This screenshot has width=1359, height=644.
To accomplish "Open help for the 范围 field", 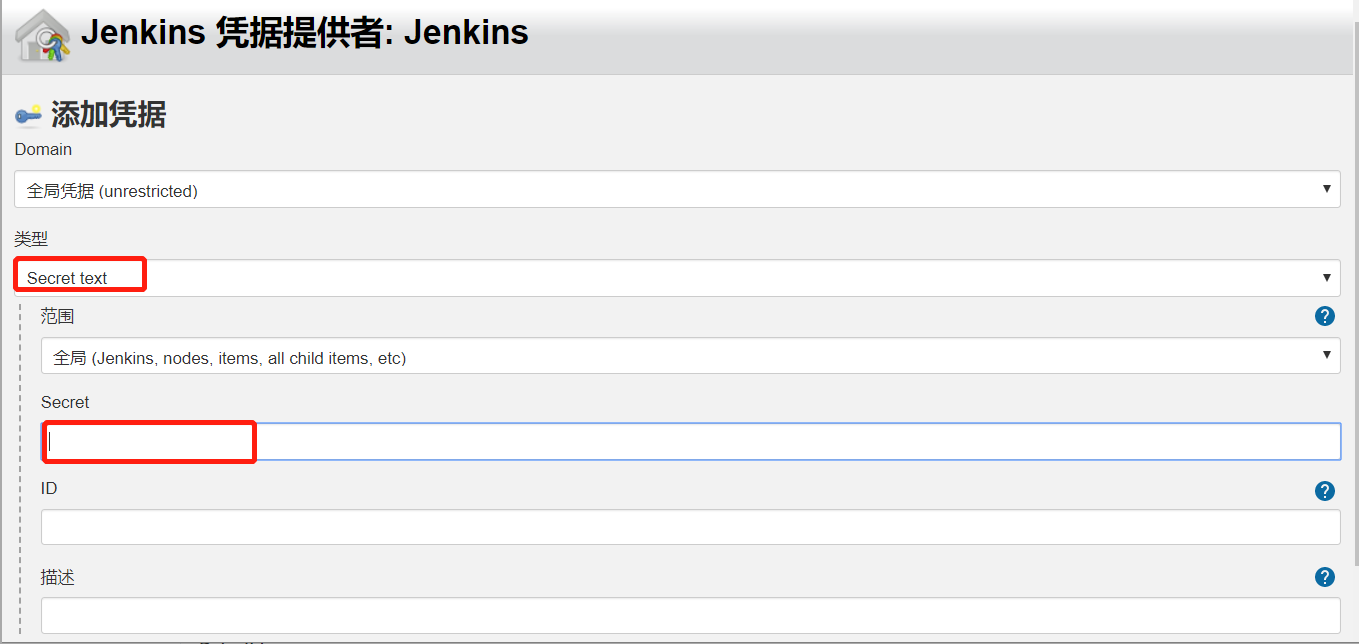I will (x=1324, y=315).
